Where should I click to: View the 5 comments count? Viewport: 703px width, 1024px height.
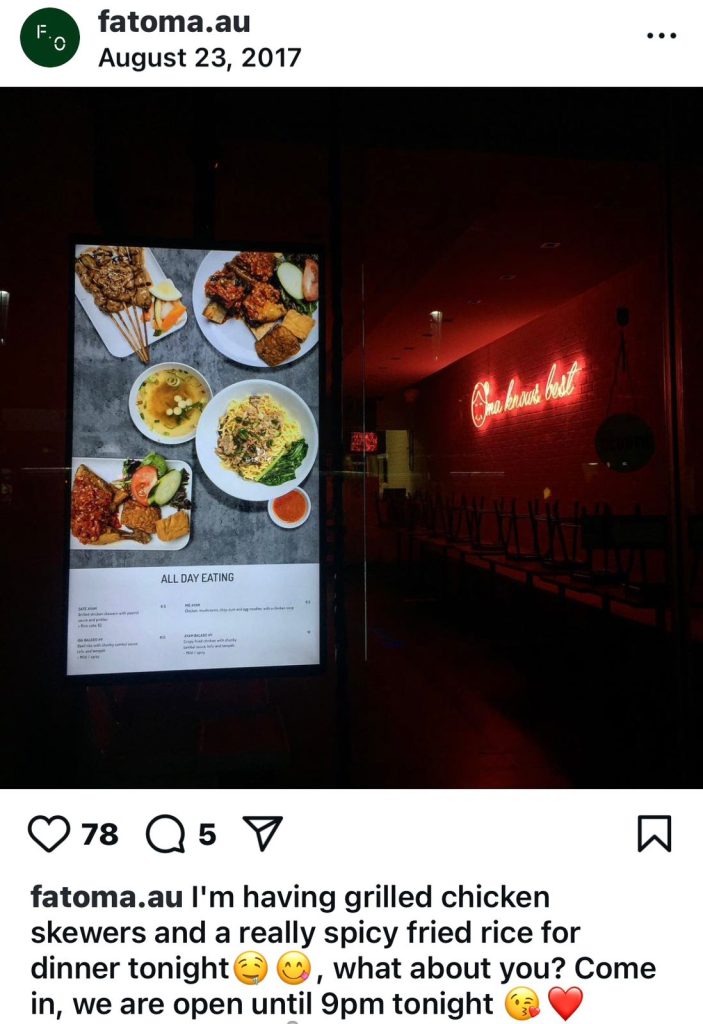[207, 834]
